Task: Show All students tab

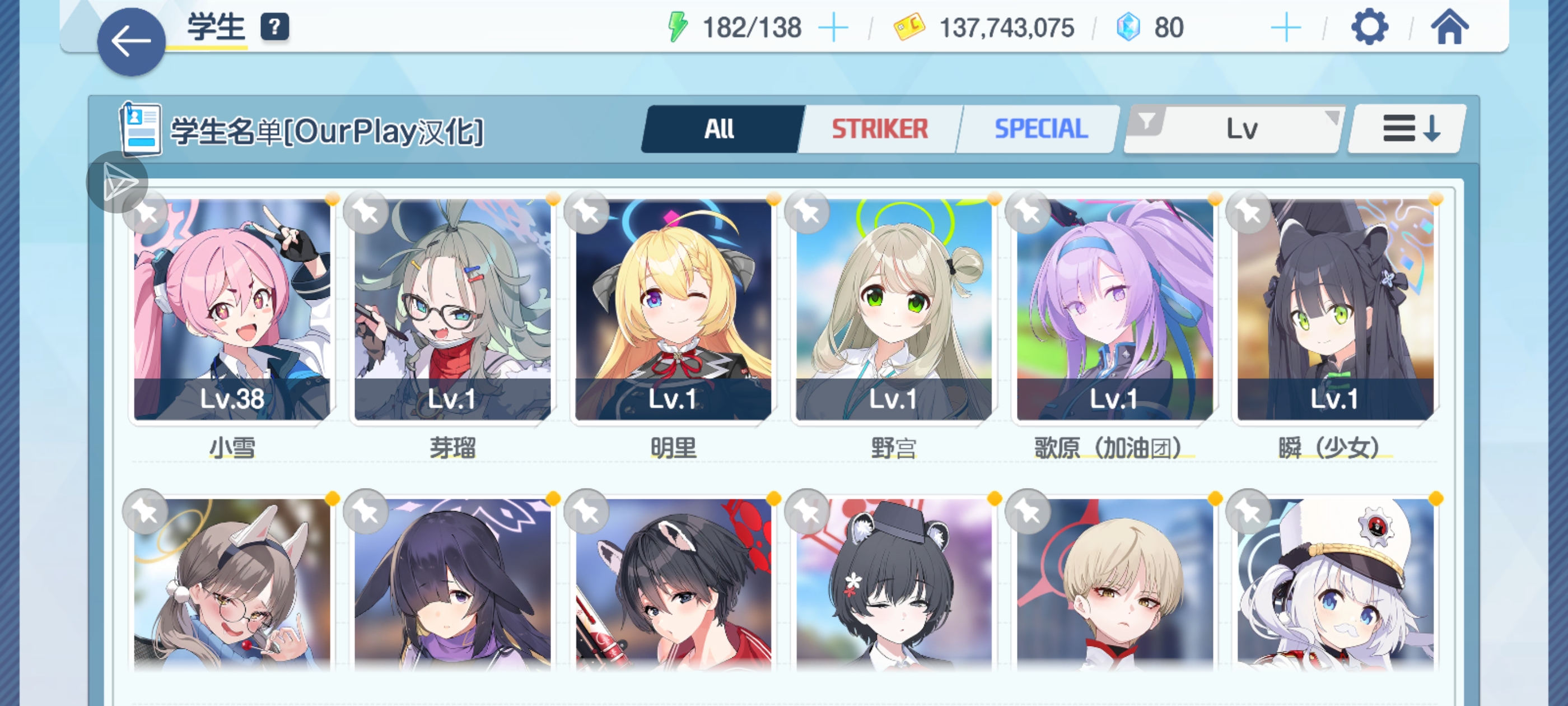Action: pyautogui.click(x=720, y=128)
